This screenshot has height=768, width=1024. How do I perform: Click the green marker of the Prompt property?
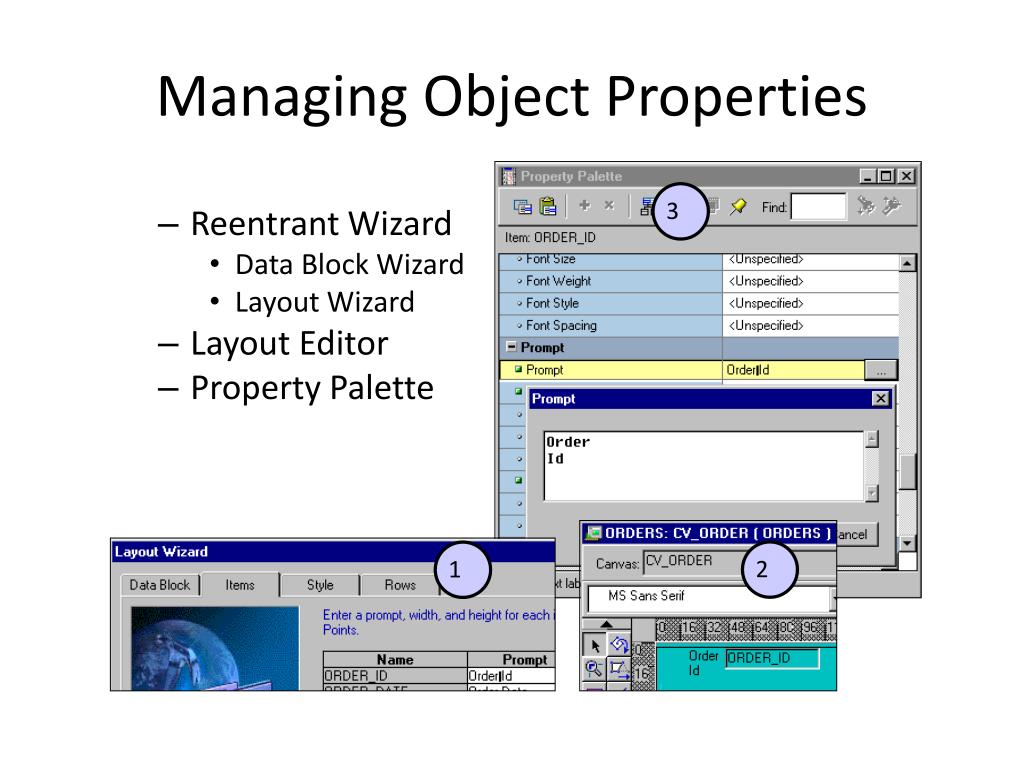point(519,369)
